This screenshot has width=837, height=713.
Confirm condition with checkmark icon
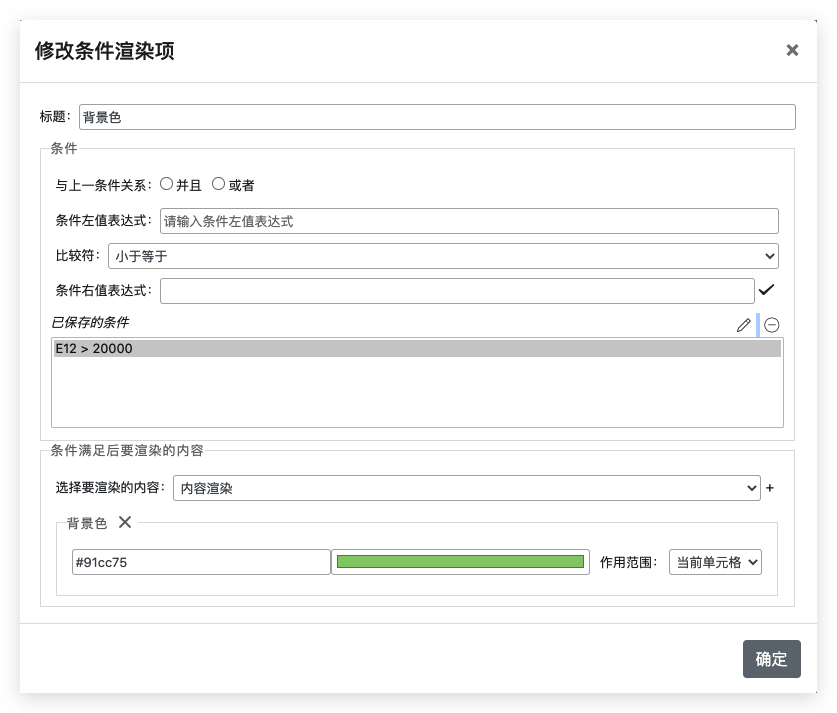(767, 290)
